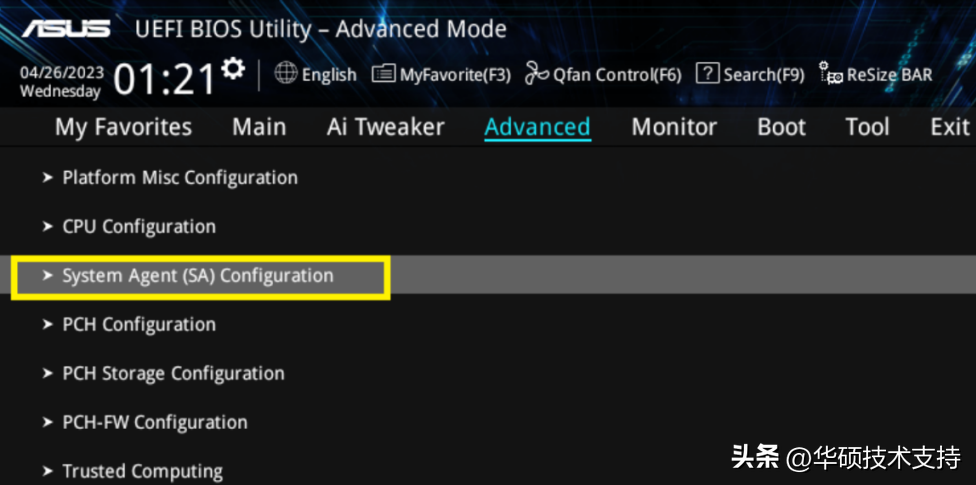This screenshot has width=976, height=485.
Task: Switch to the Monitor tab
Action: [674, 127]
